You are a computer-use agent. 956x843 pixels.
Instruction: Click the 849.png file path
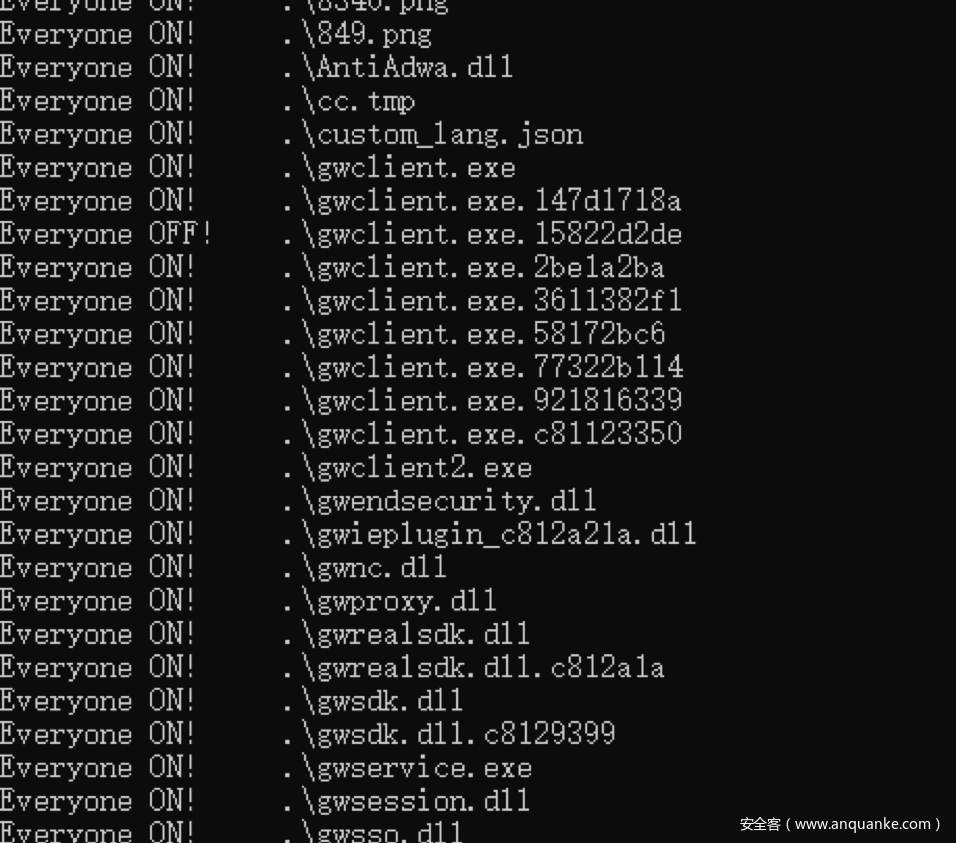pos(357,35)
